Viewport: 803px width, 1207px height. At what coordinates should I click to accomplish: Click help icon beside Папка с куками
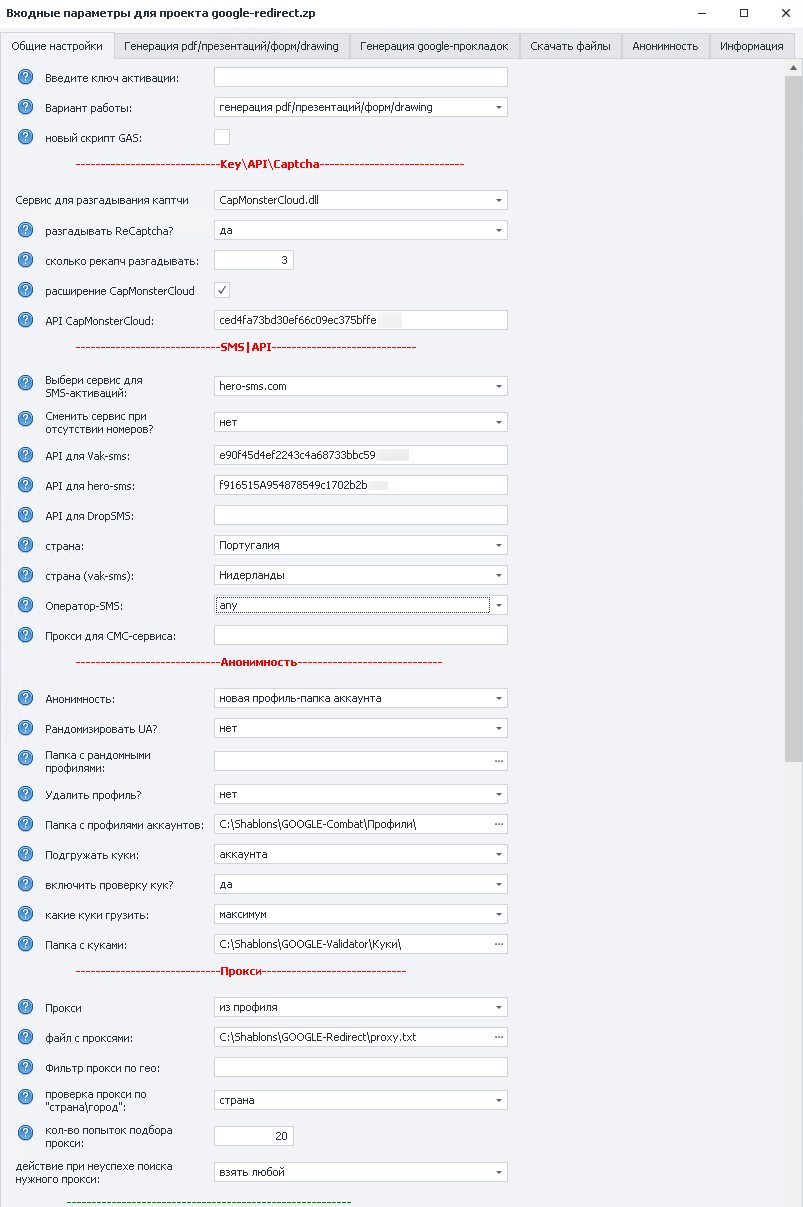(26, 944)
